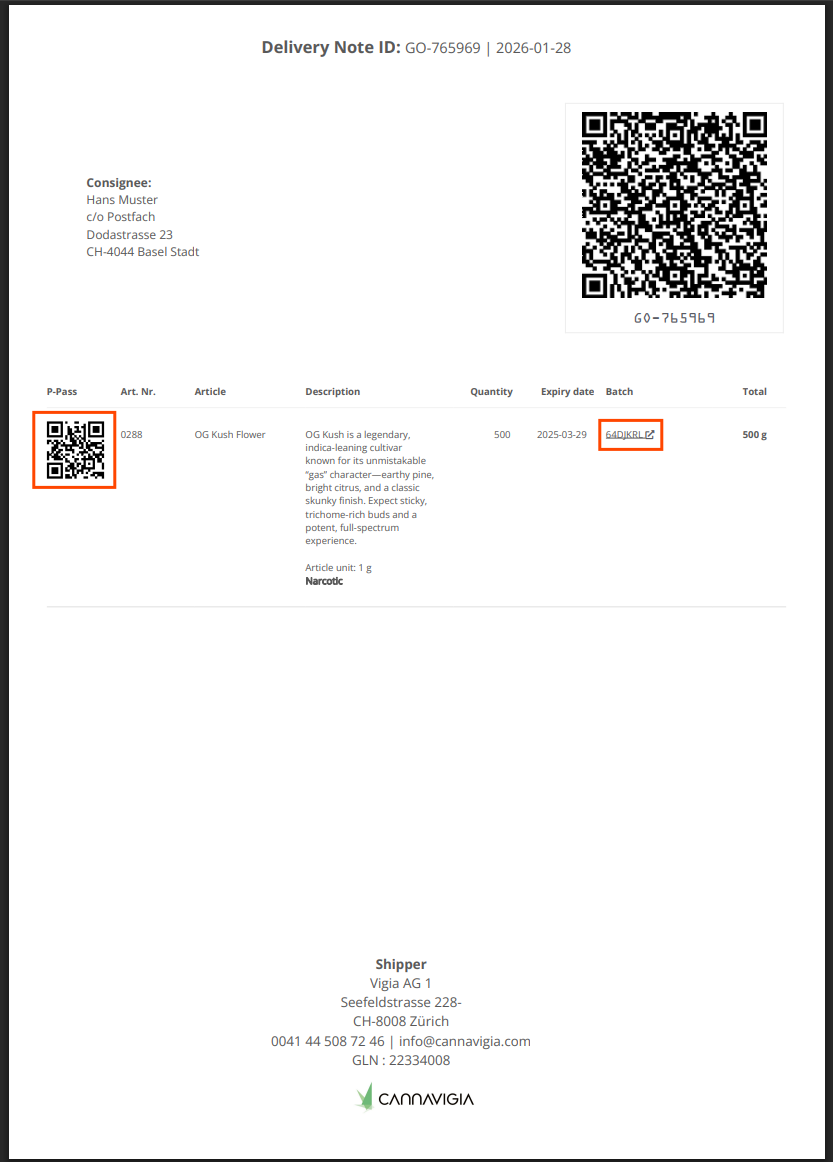
Task: Click the consignee name Hans Muster
Action: click(x=122, y=200)
